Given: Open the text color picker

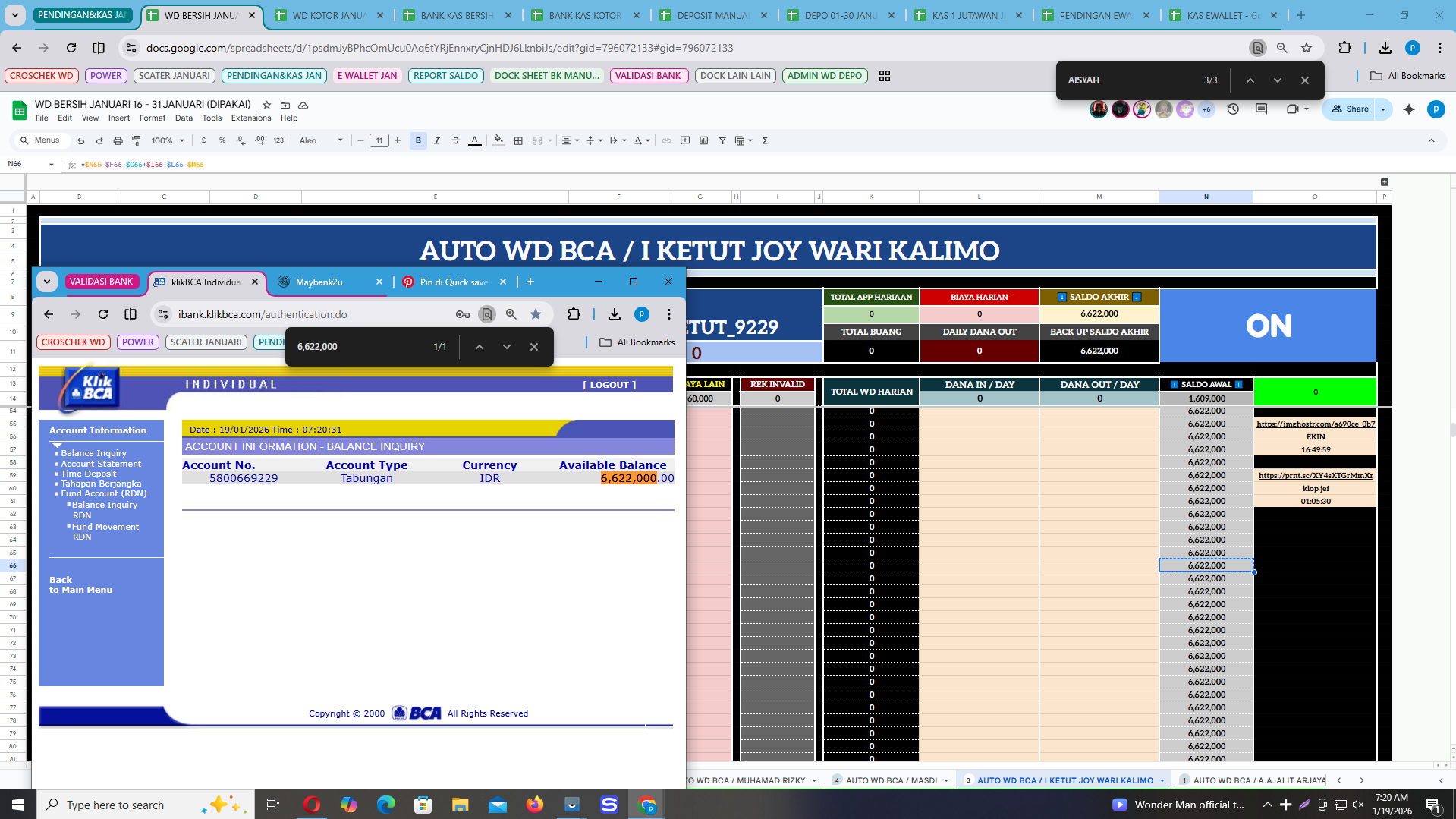Looking at the screenshot, I should [474, 140].
